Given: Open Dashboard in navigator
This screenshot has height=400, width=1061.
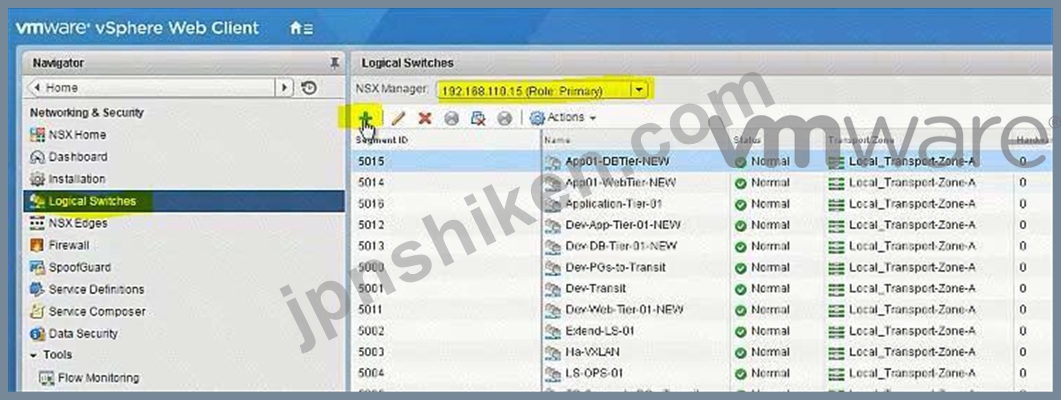Looking at the screenshot, I should (x=78, y=157).
